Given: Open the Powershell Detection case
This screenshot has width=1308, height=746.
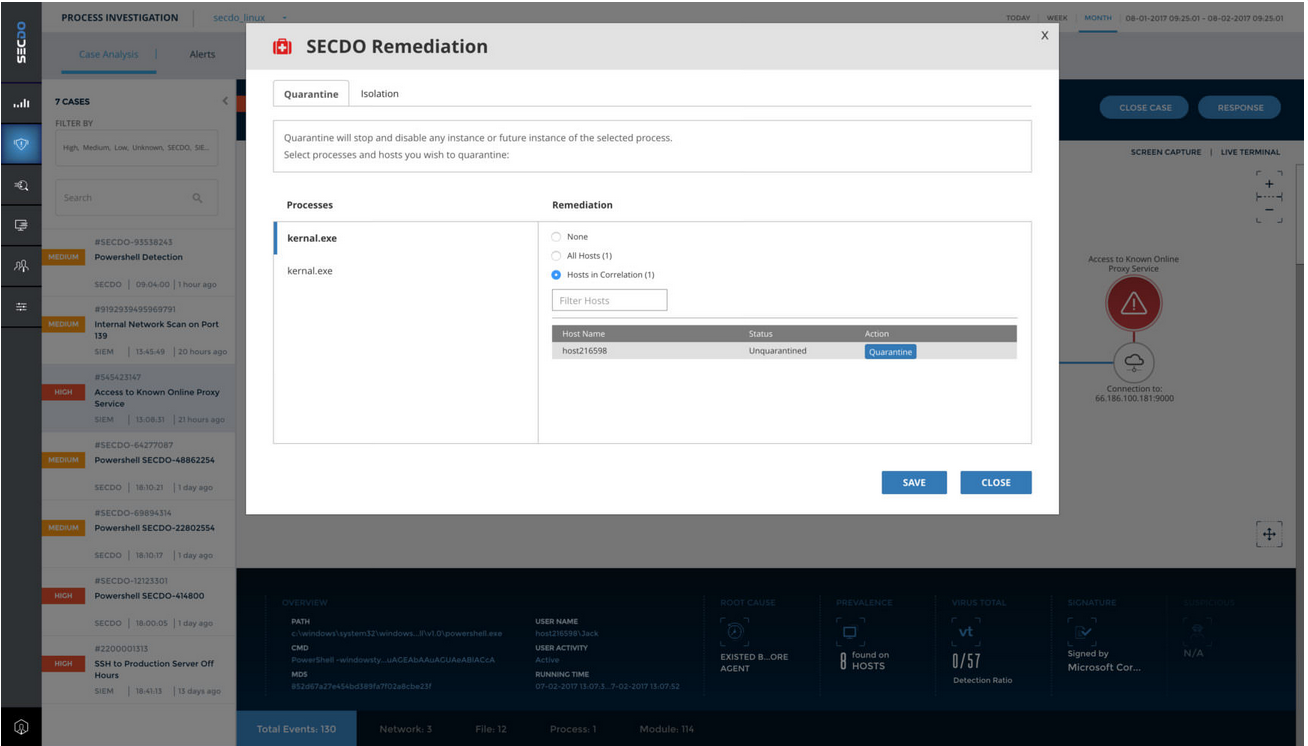Looking at the screenshot, I should coord(138,262).
